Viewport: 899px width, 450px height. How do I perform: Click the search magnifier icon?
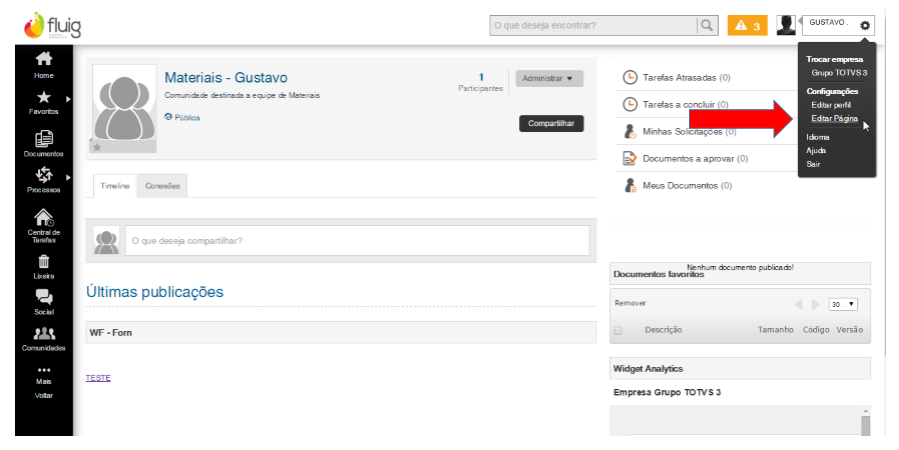tap(707, 25)
